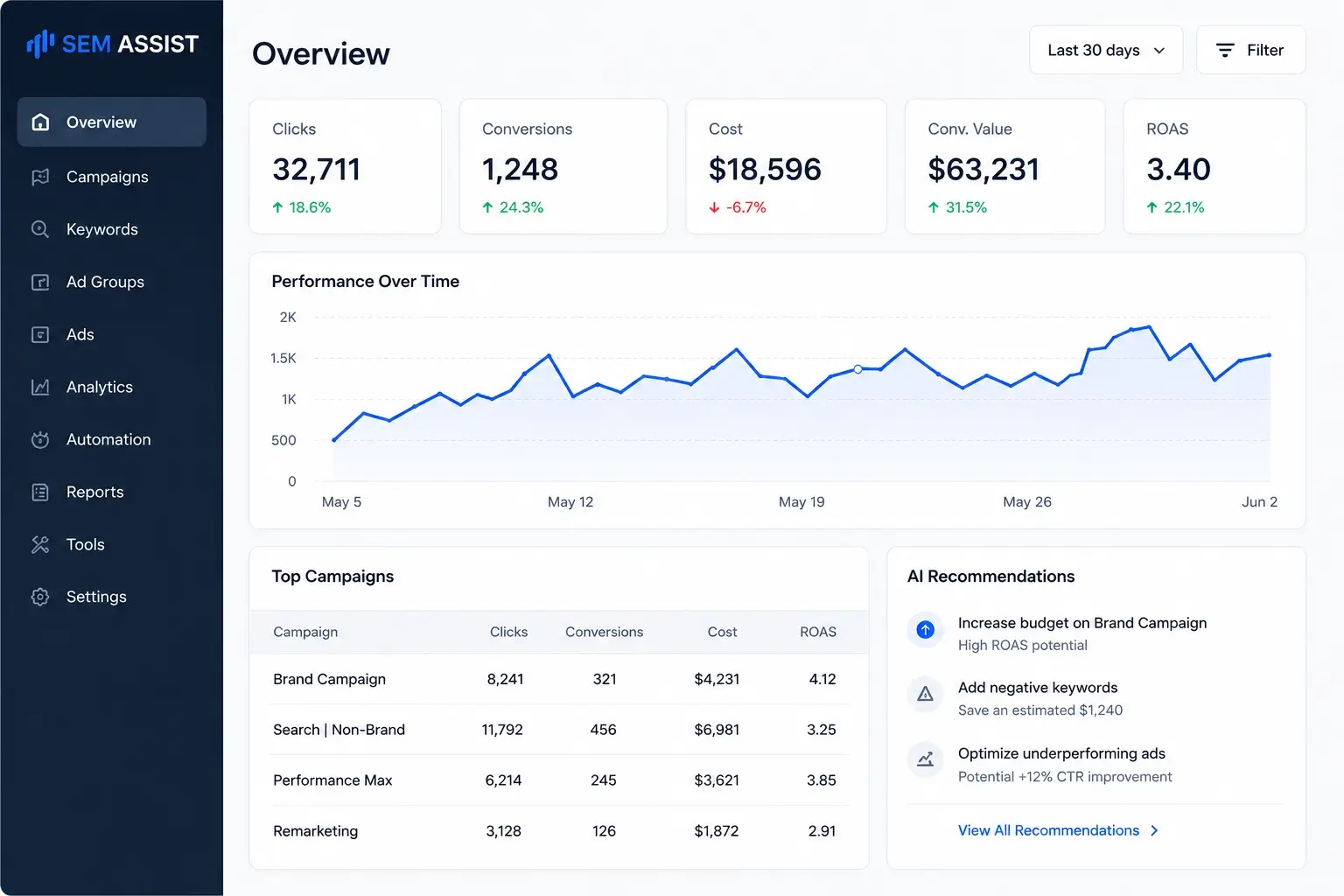Open the Settings menu label
This screenshot has height=896, width=1344.
coord(96,597)
